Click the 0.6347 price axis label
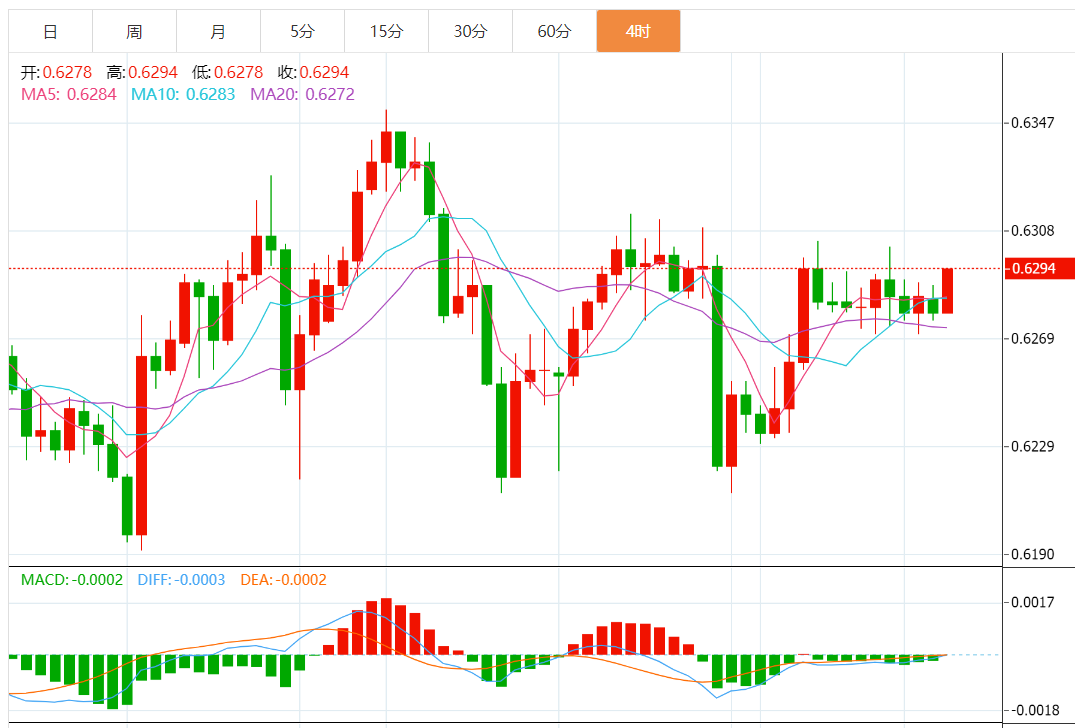Image resolution: width=1075 pixels, height=728 pixels. 1032,123
